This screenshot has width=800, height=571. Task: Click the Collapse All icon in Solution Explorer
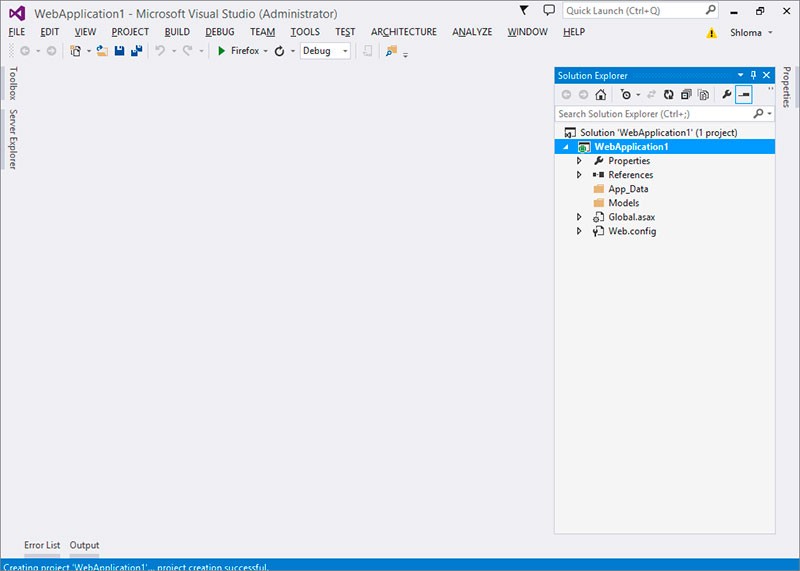(686, 94)
